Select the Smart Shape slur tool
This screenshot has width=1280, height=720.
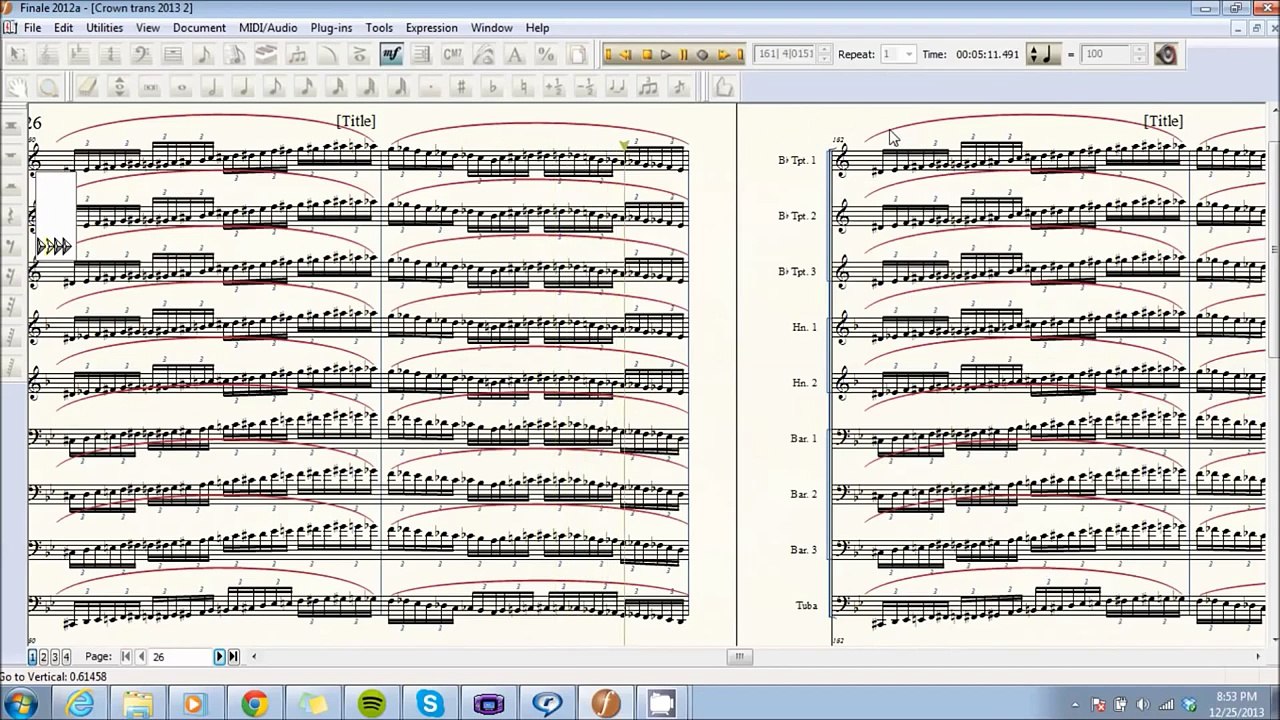point(328,54)
